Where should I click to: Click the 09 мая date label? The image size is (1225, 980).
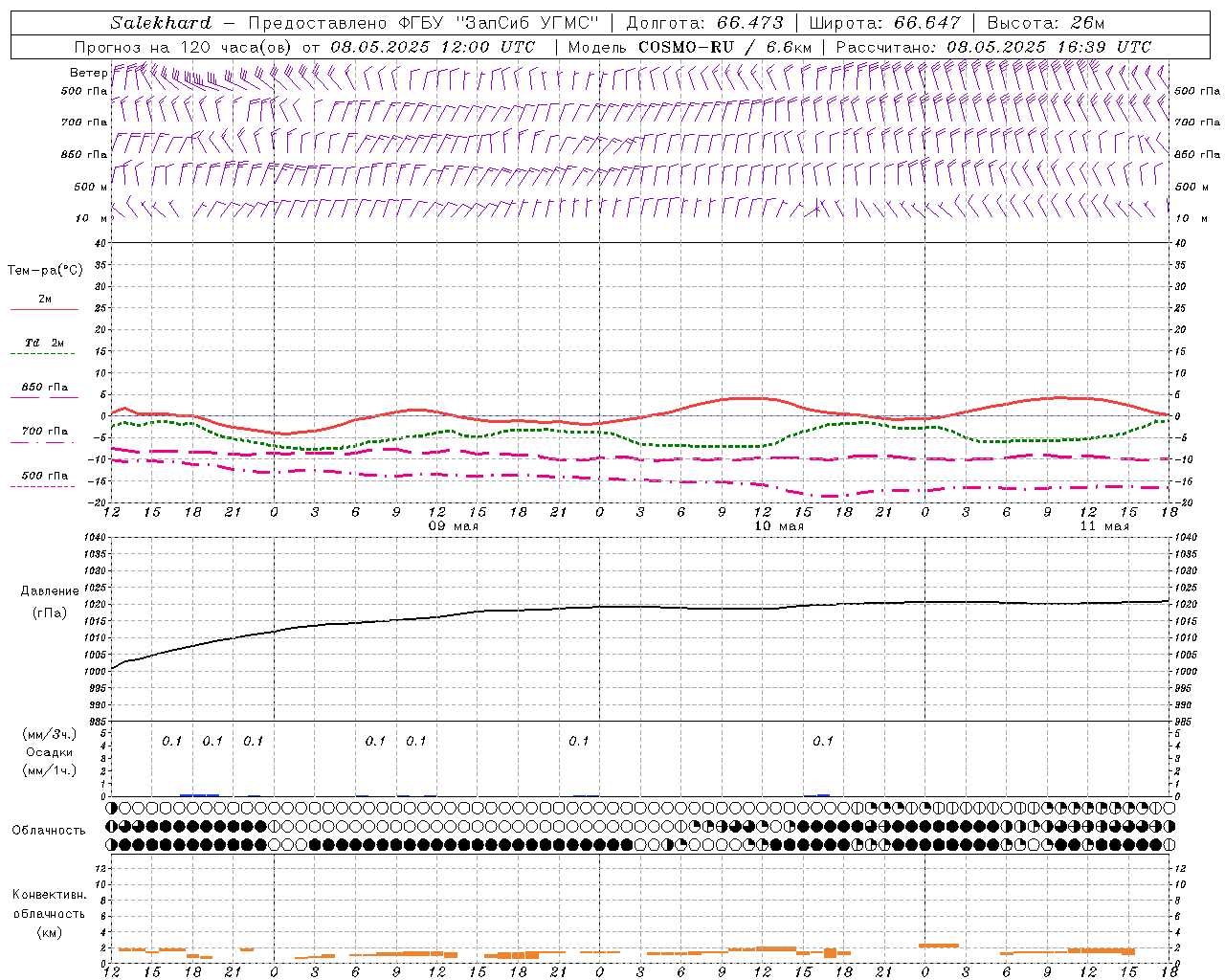[454, 526]
